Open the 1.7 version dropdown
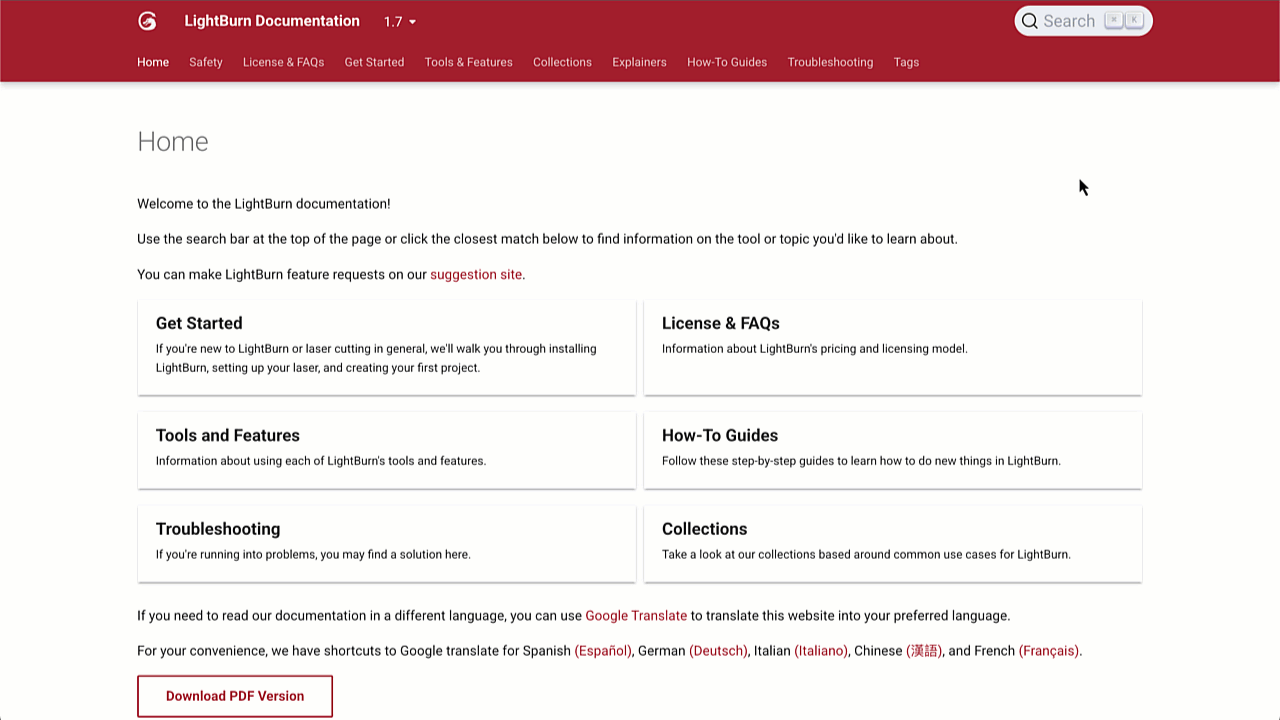This screenshot has width=1280, height=720. [x=400, y=22]
